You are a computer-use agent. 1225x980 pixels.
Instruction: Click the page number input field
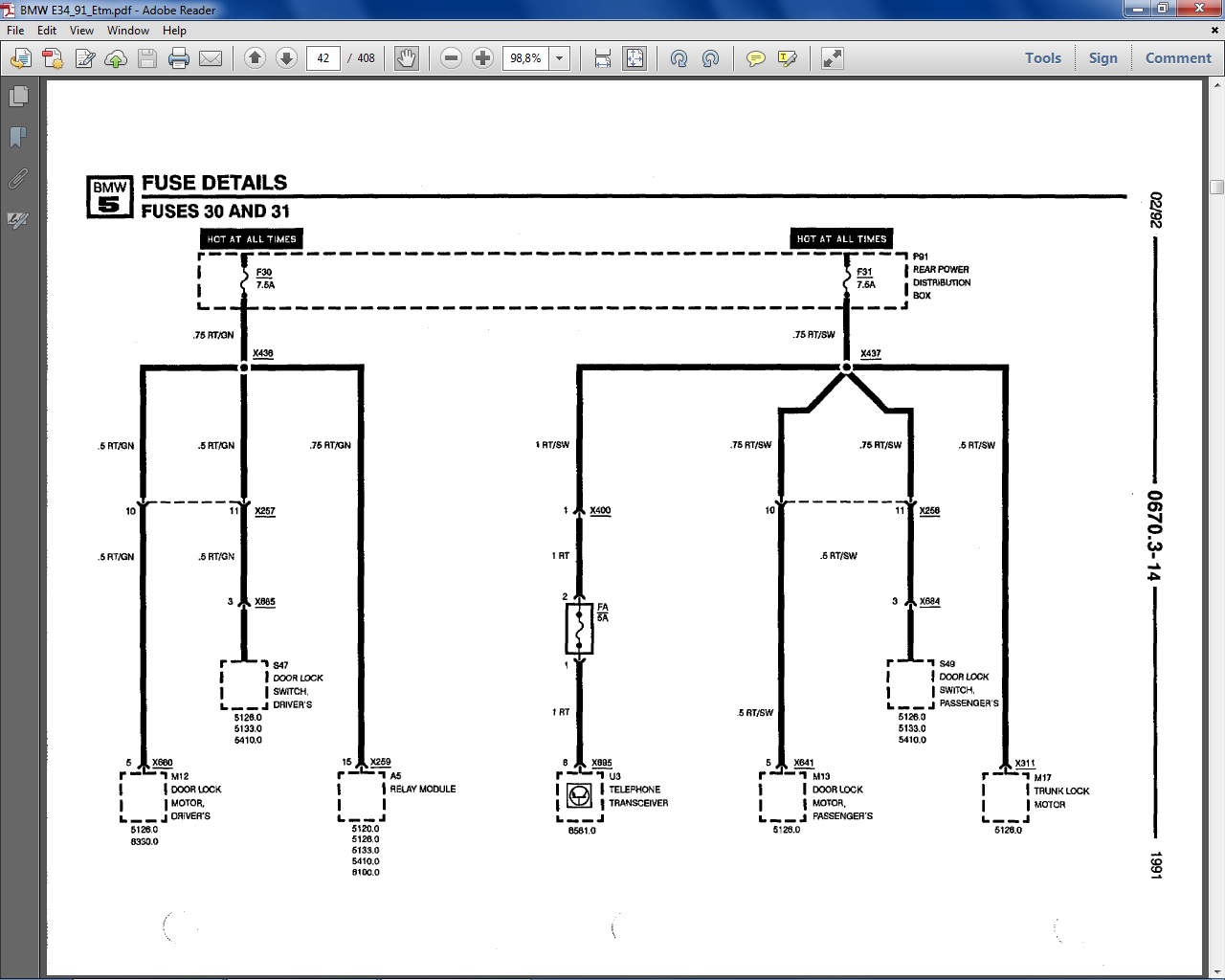click(x=323, y=58)
